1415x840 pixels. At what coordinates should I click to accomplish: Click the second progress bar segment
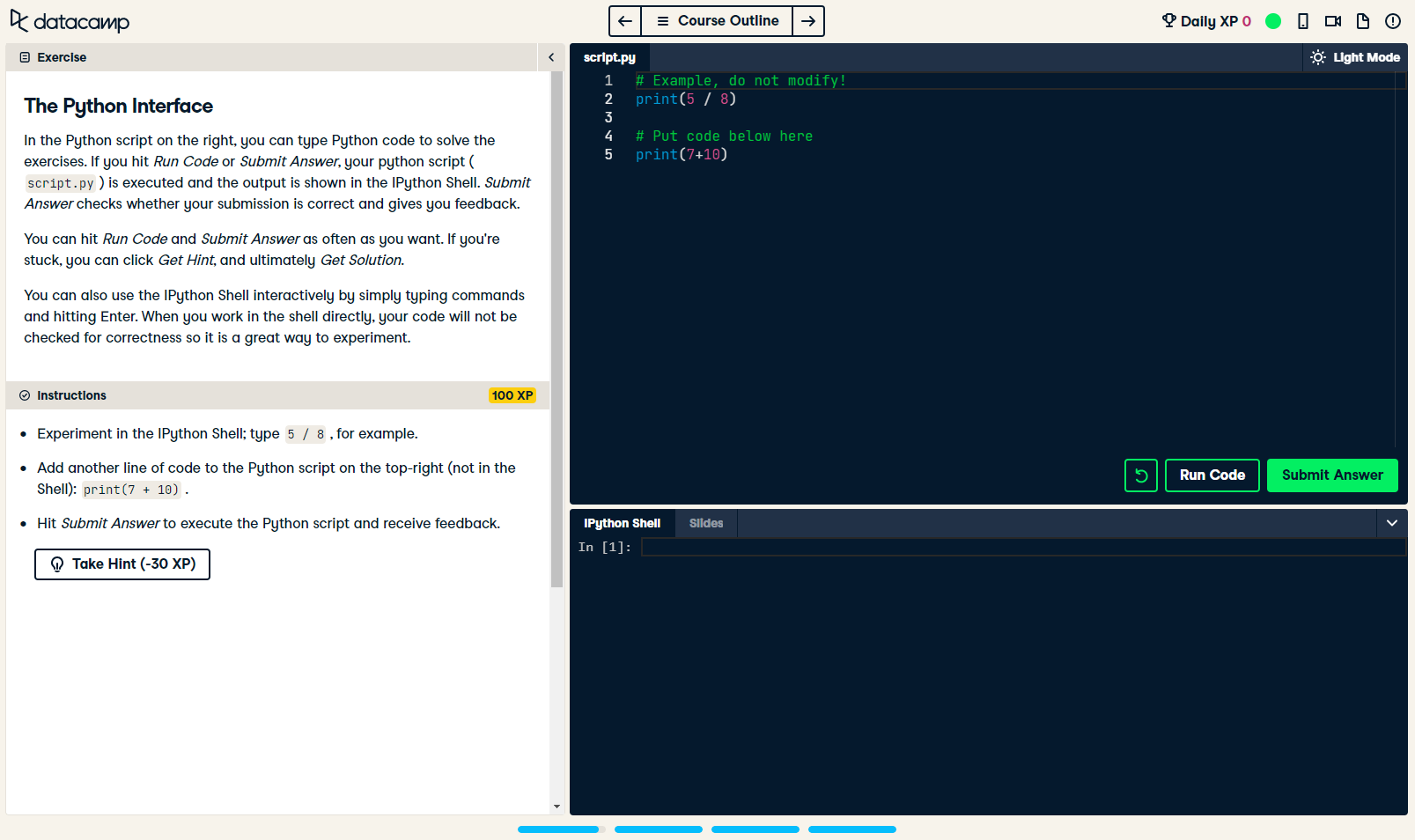click(658, 829)
